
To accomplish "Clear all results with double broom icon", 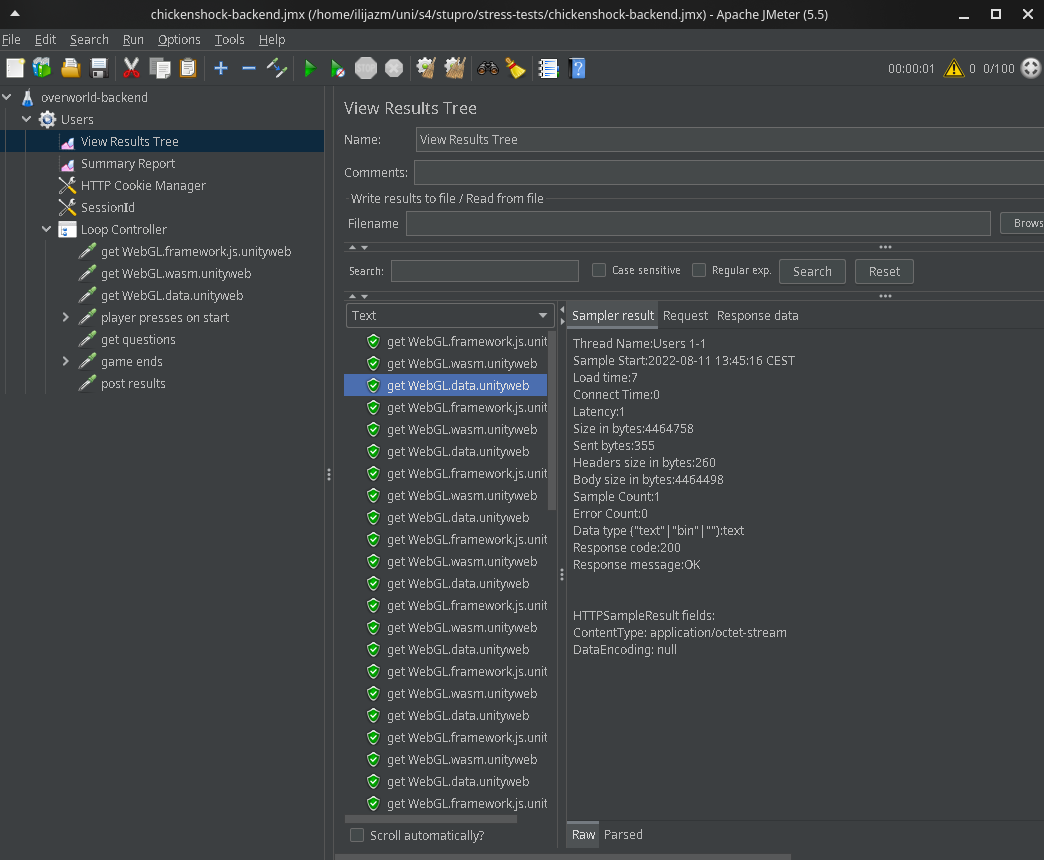I will coord(455,68).
